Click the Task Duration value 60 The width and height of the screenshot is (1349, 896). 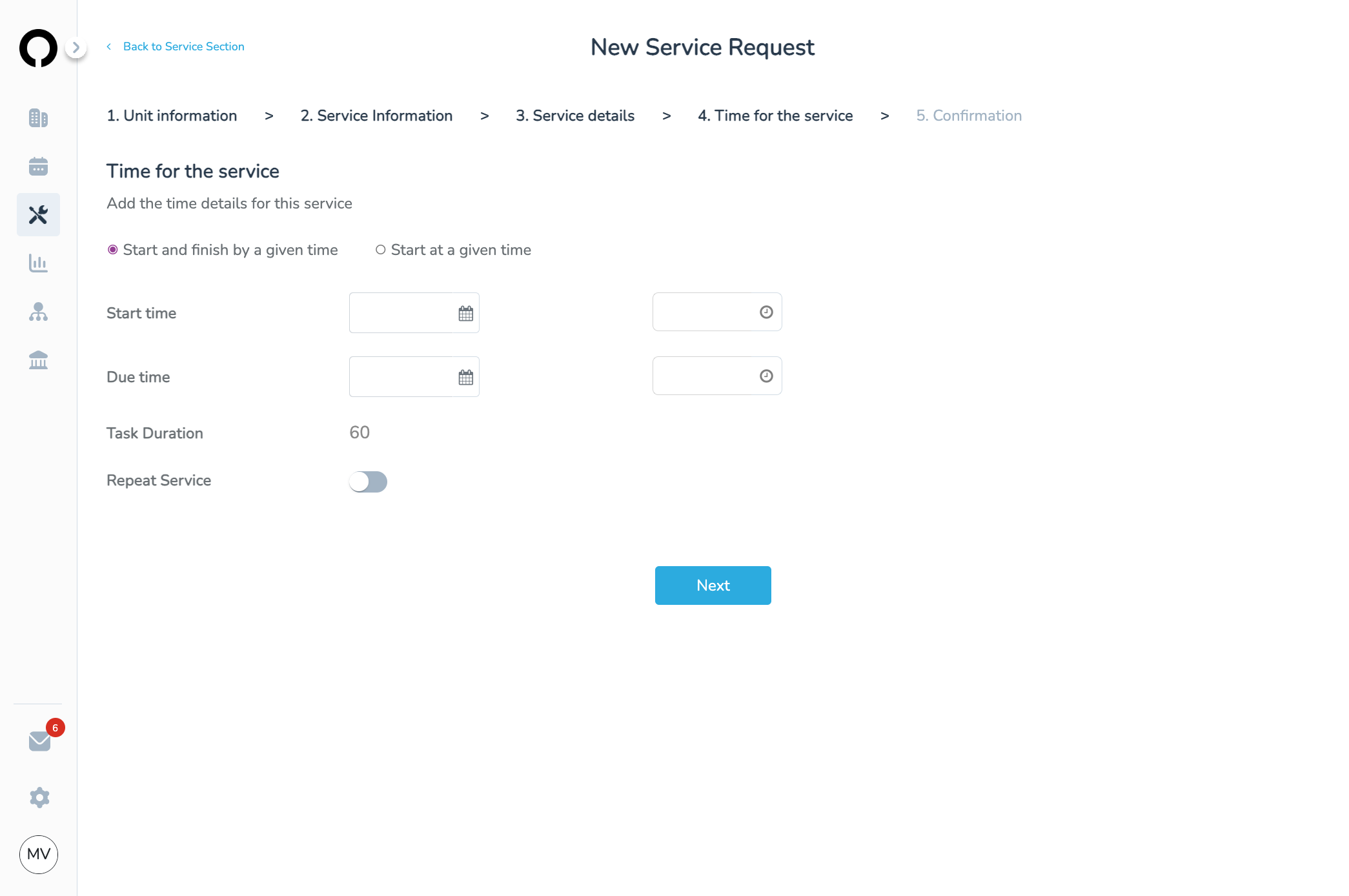(x=360, y=433)
